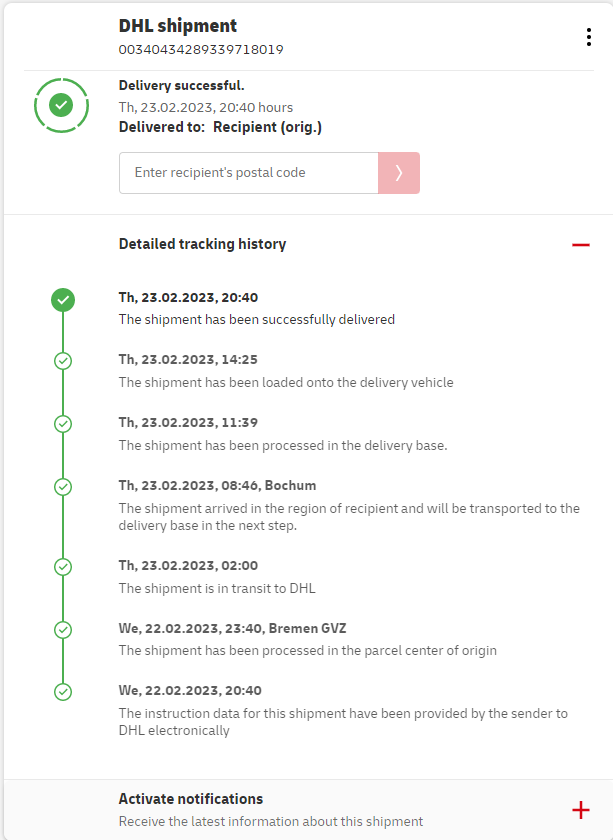Screen dimensions: 613x840
Task: Click the shipment number 00340434289339718019
Action: [201, 49]
